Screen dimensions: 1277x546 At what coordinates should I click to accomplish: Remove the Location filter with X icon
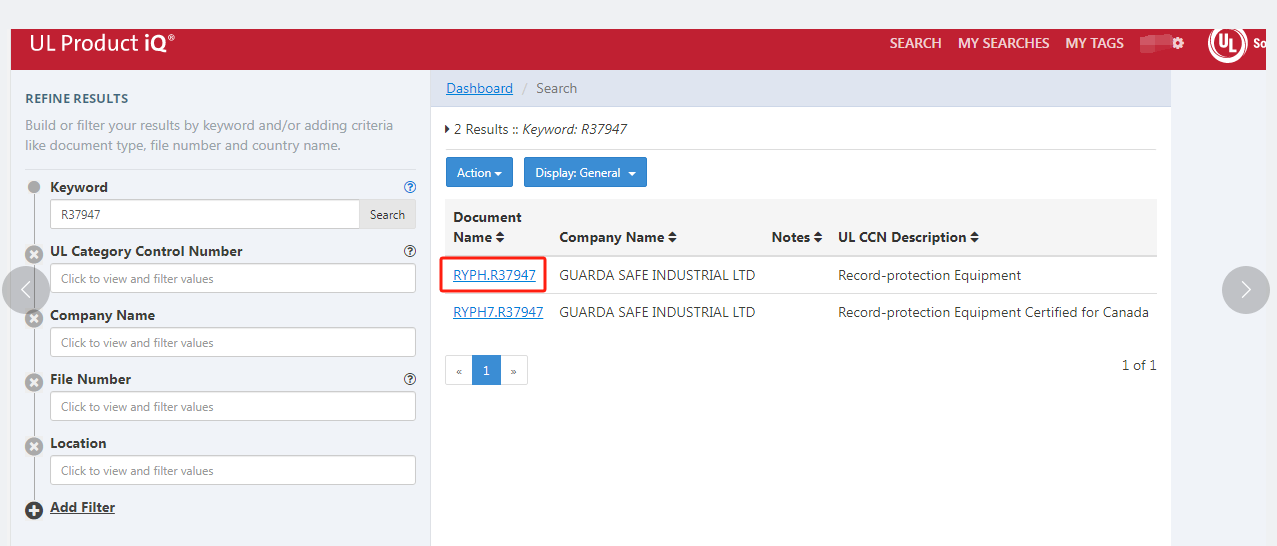[x=34, y=446]
